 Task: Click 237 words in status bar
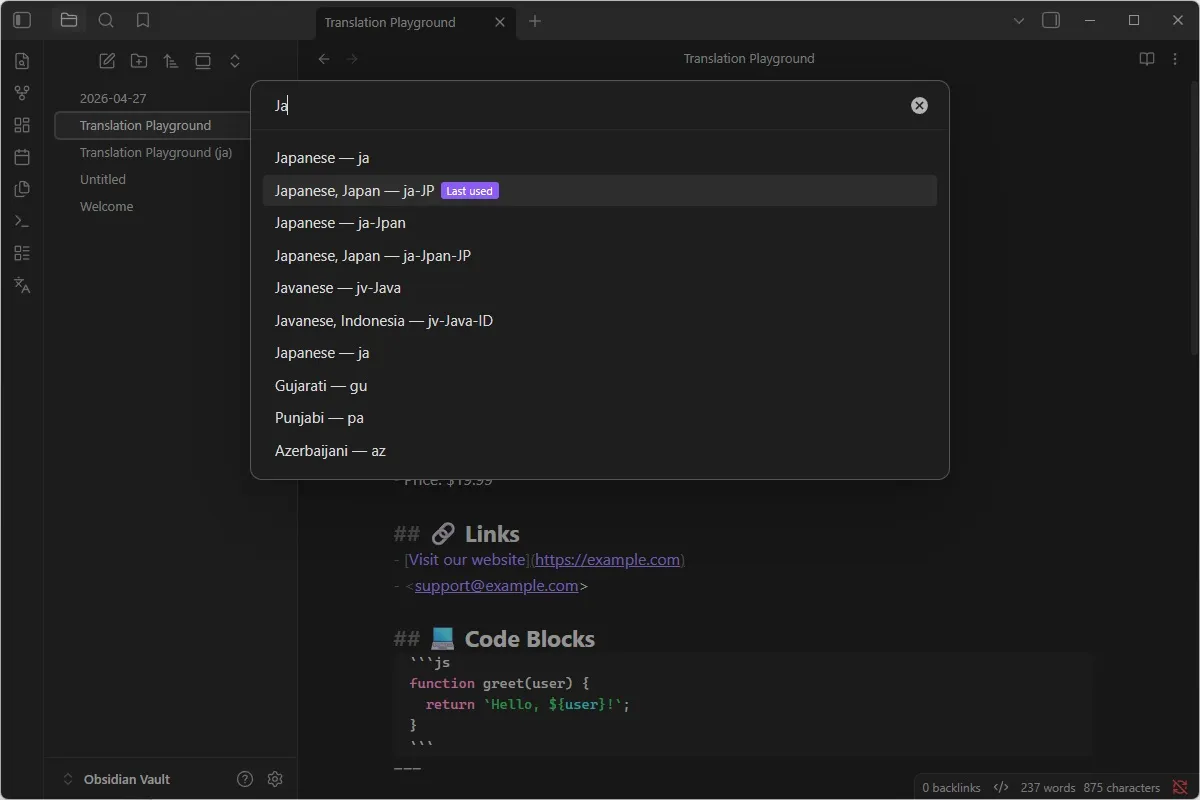[1048, 788]
